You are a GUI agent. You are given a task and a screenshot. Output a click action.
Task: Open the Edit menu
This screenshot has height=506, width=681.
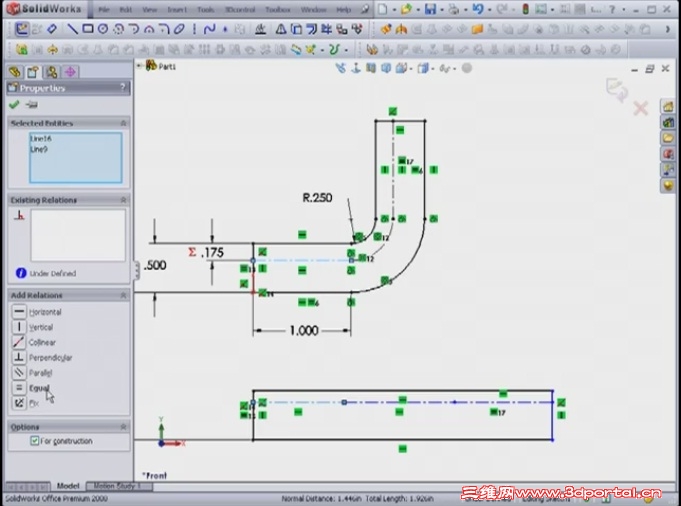(x=126, y=10)
